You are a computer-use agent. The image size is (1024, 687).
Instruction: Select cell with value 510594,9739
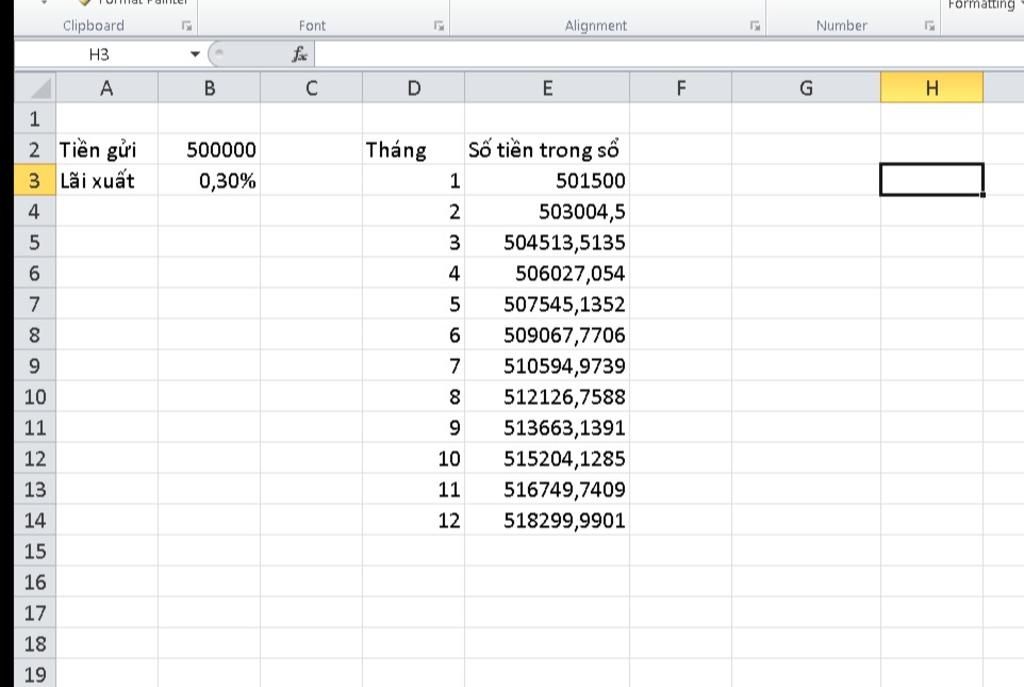[x=547, y=366]
